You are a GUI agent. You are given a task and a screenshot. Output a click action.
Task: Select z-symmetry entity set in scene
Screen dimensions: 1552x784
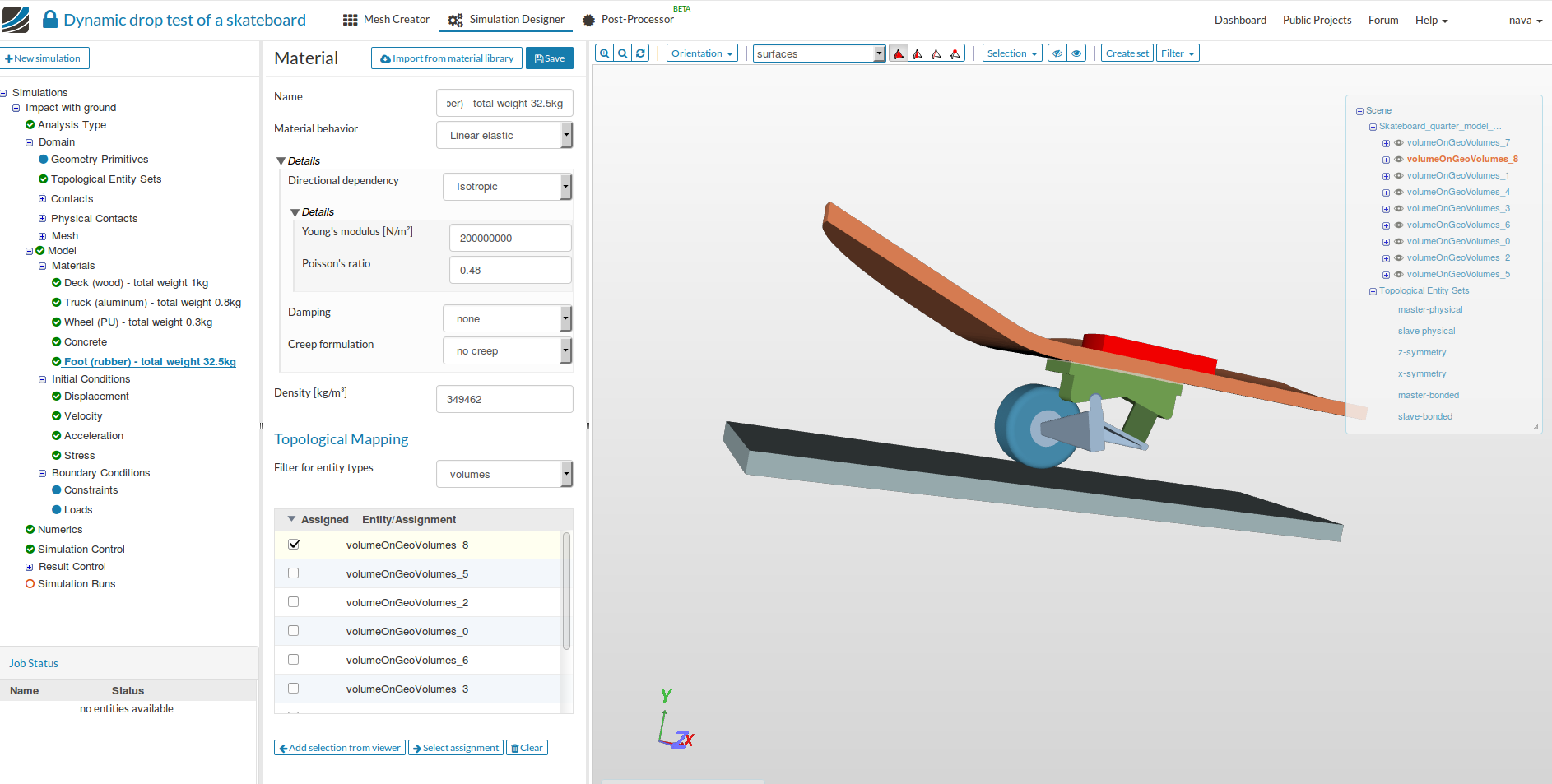1421,352
